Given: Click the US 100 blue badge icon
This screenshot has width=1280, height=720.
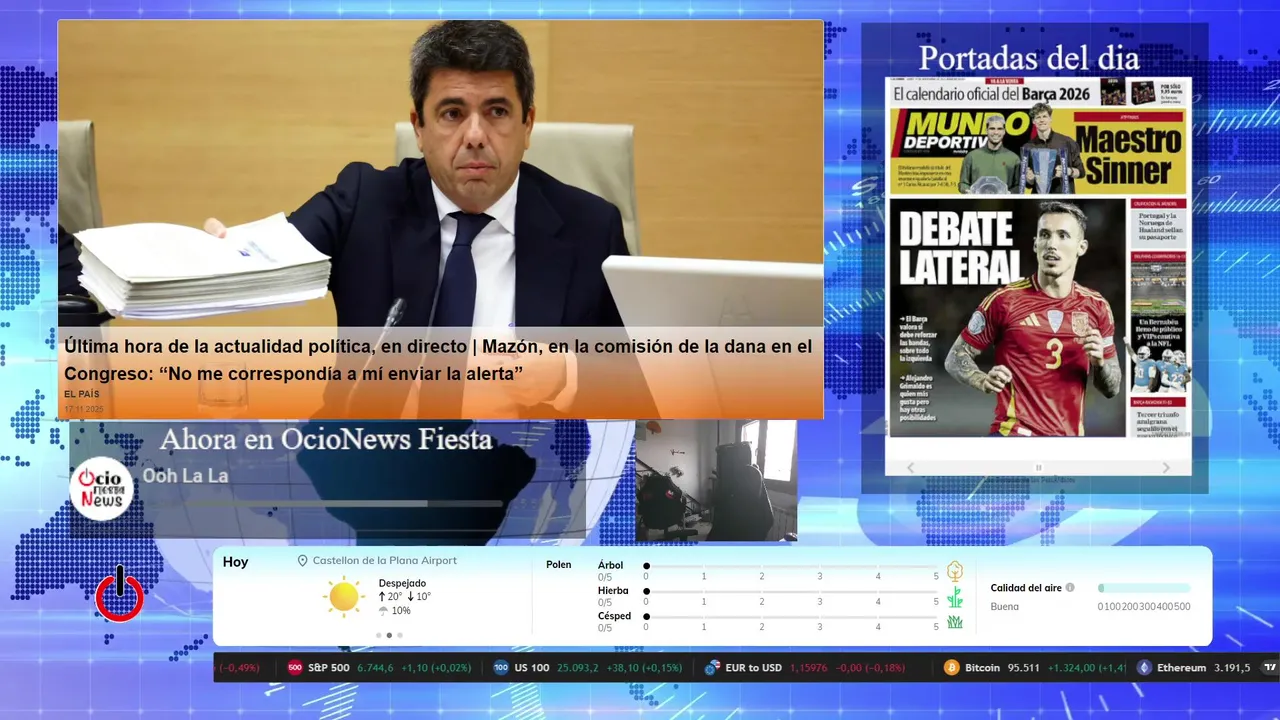Looking at the screenshot, I should [x=501, y=668].
